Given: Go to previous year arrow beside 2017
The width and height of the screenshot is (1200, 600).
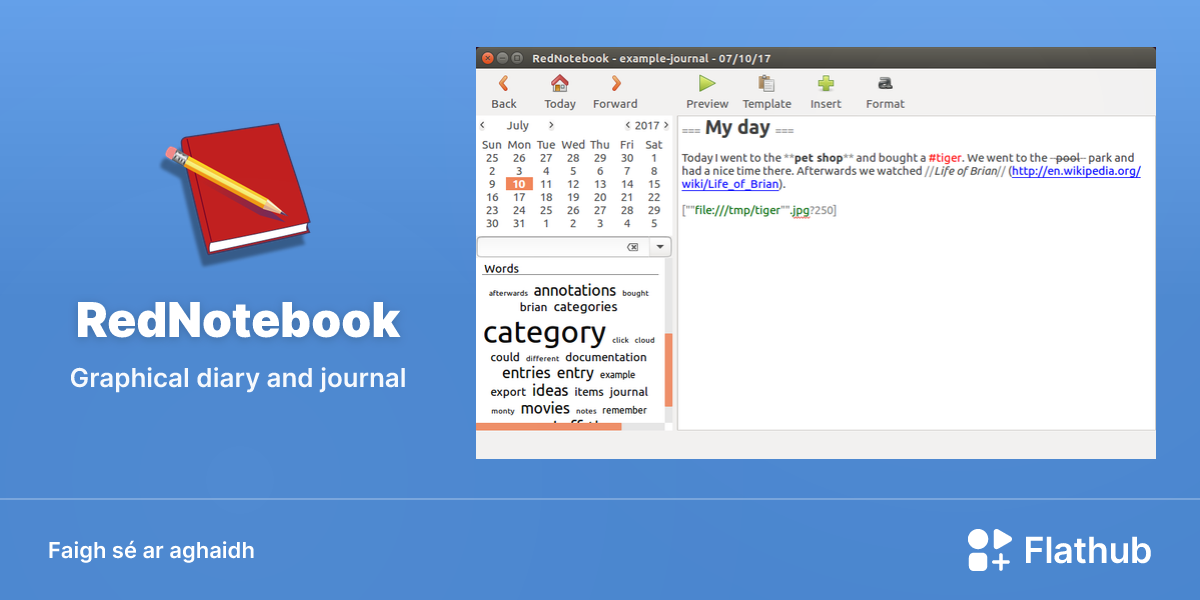Looking at the screenshot, I should pyautogui.click(x=628, y=126).
